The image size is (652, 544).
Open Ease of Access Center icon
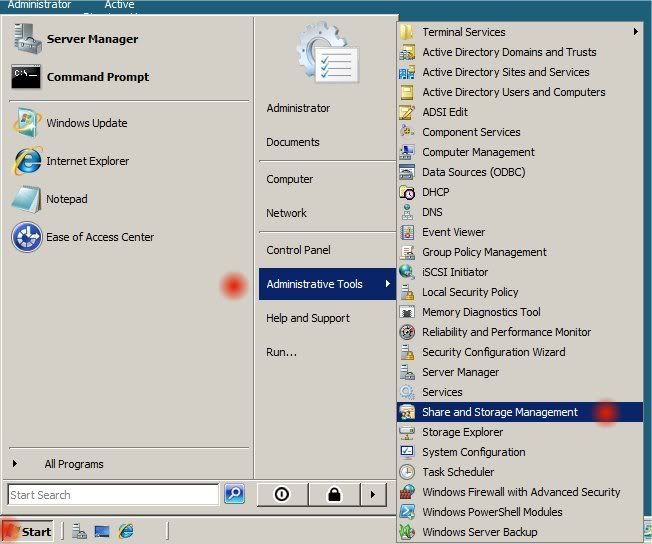click(27, 237)
